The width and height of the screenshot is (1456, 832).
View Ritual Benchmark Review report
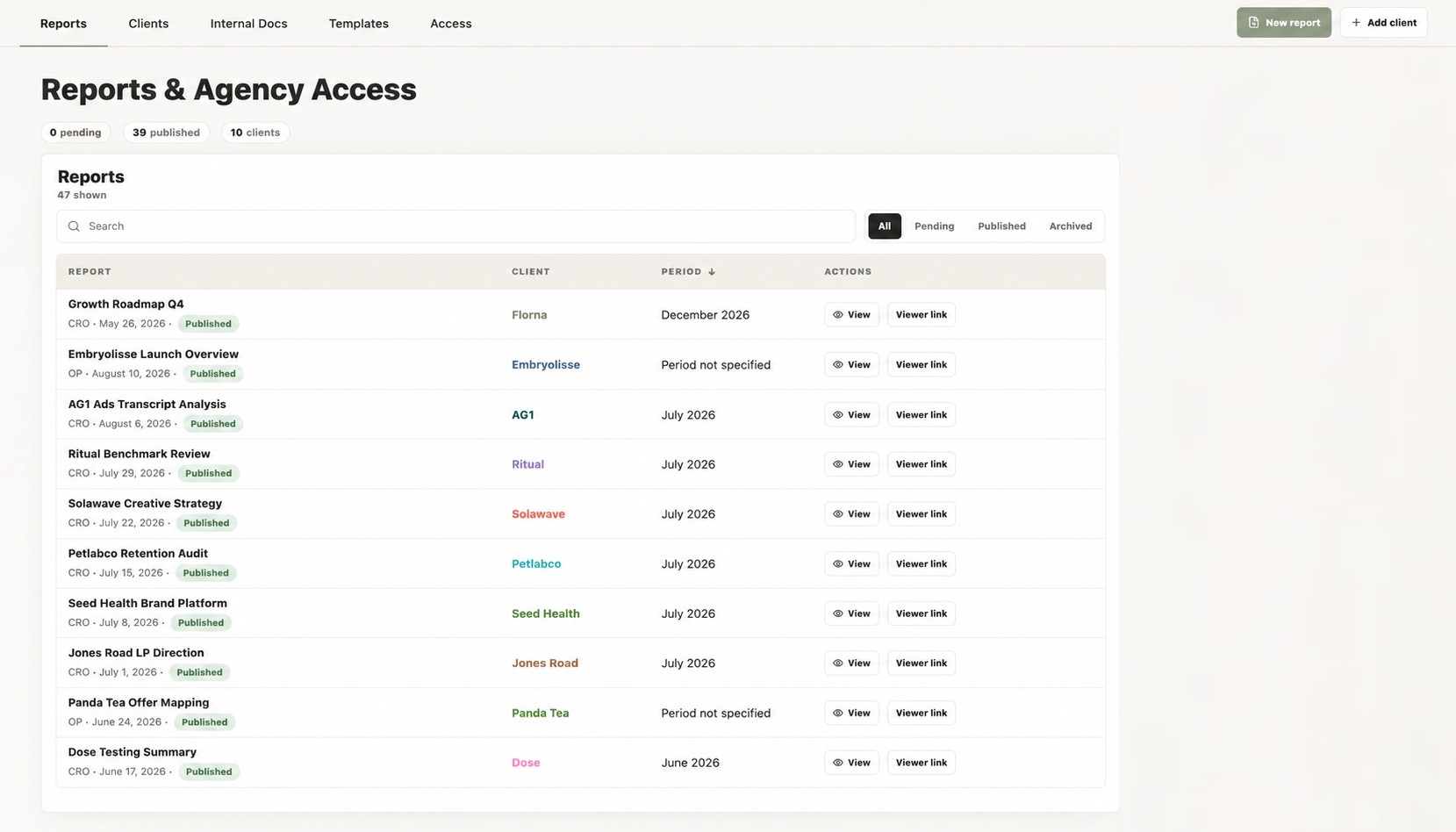coord(851,464)
